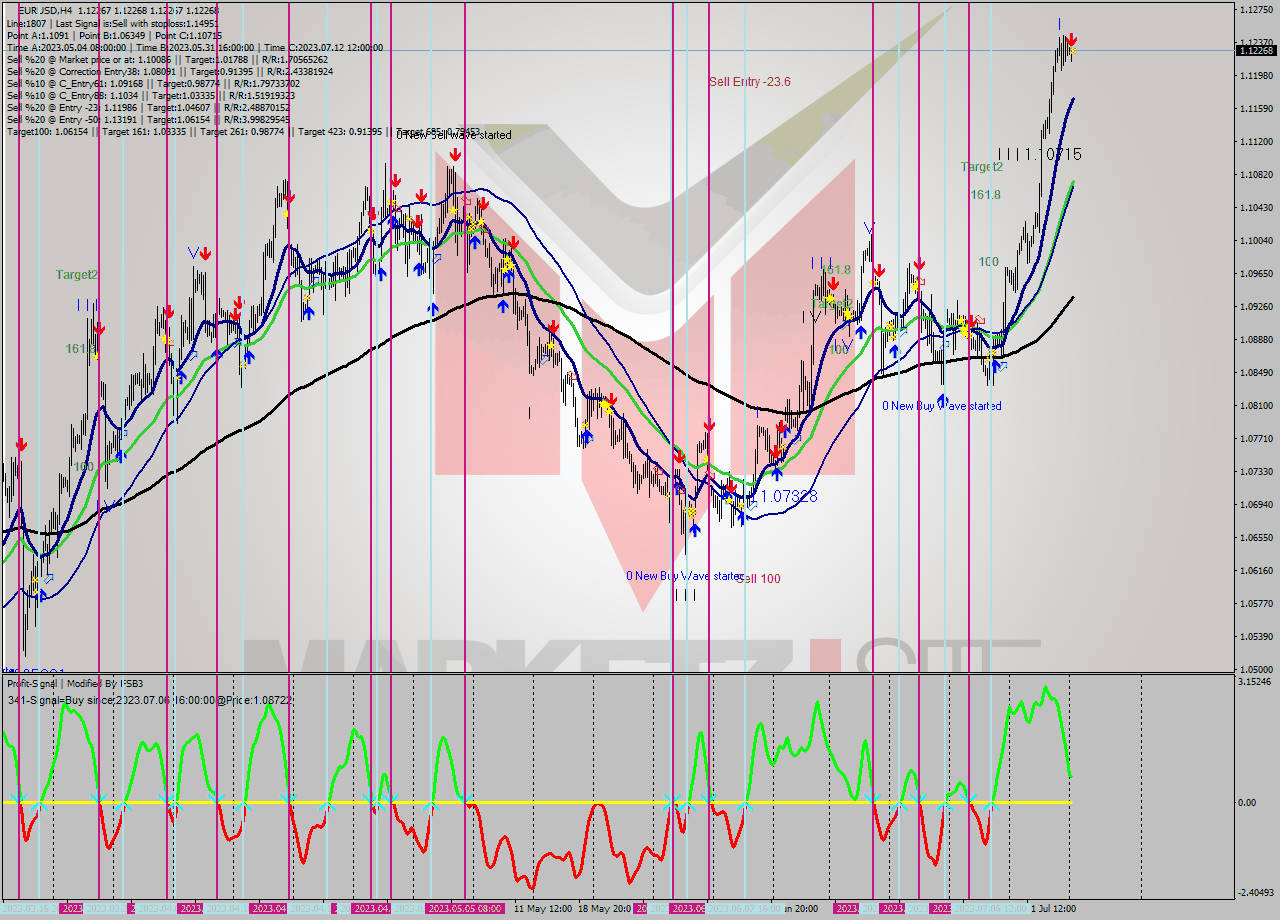Click the green '161.8' level below the right Target2
Image resolution: width=1280 pixels, height=920 pixels.
pos(985,195)
